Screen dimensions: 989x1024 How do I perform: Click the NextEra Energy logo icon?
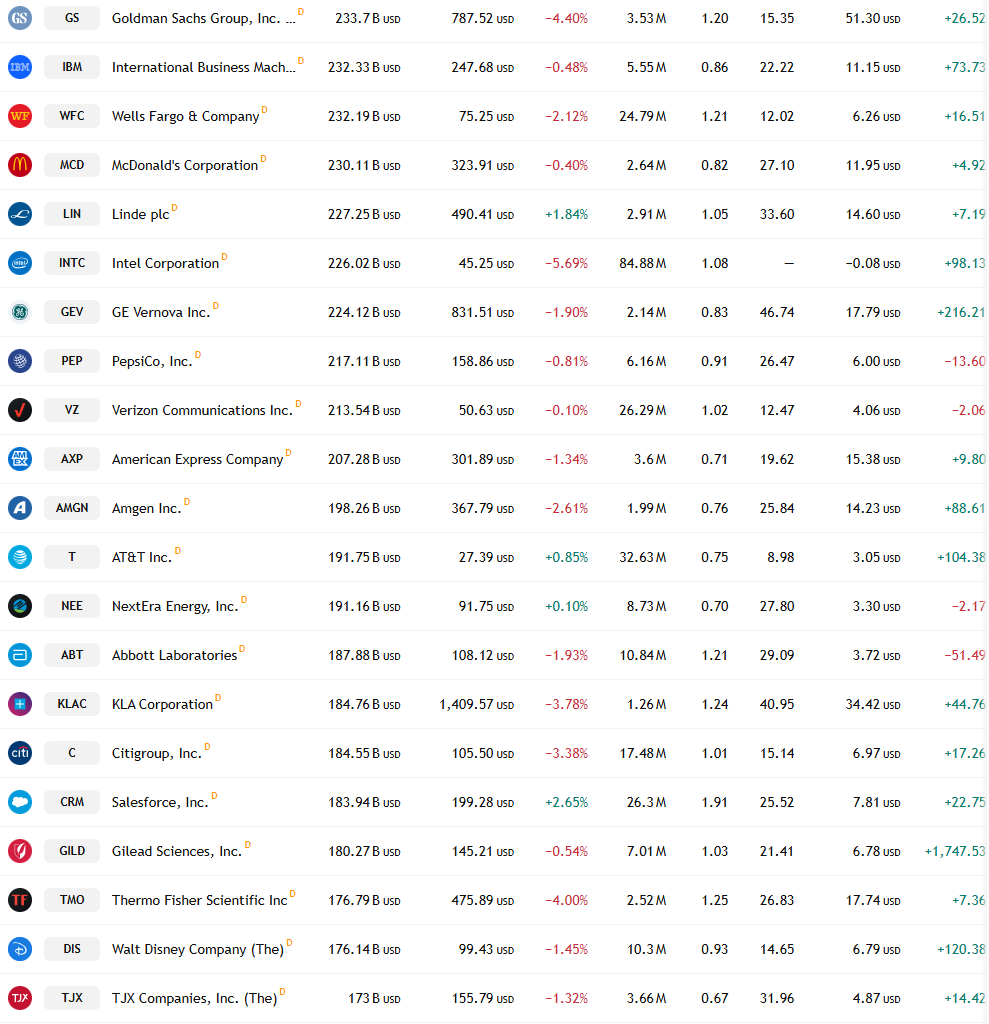[x=20, y=606]
